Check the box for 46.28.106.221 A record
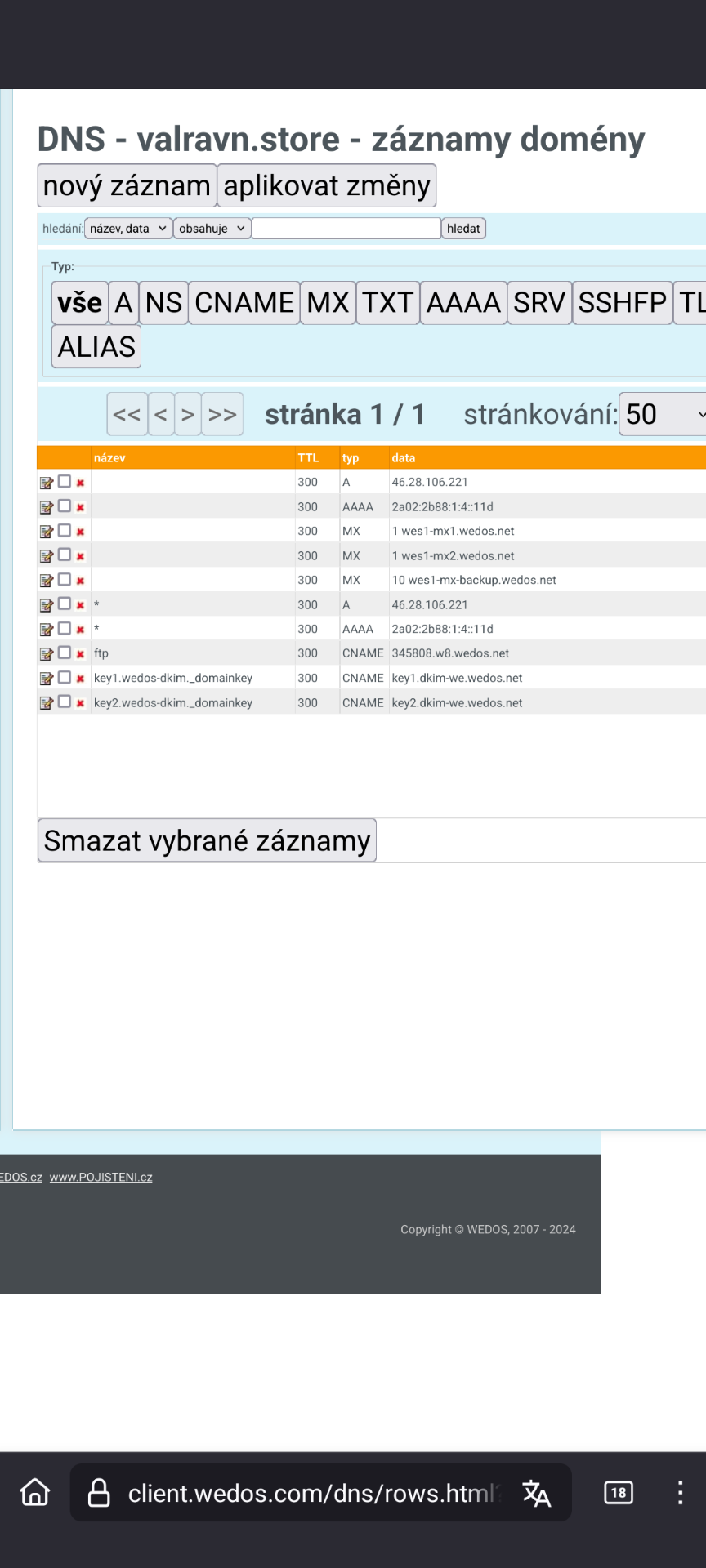 tap(65, 482)
